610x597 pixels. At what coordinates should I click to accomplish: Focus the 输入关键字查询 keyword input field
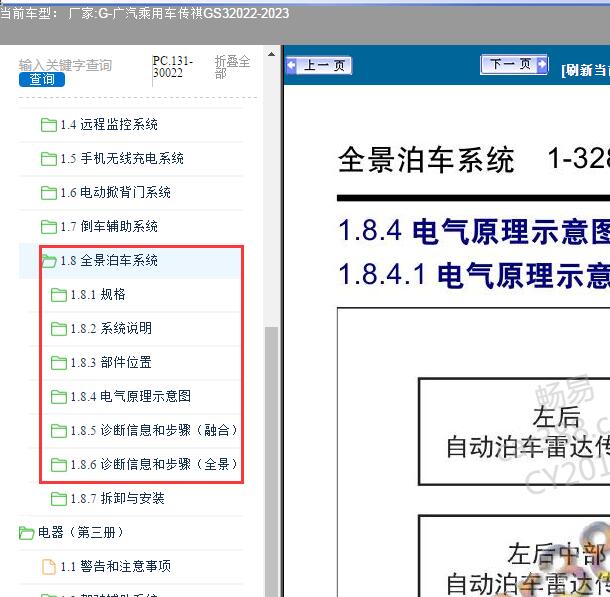(65, 65)
